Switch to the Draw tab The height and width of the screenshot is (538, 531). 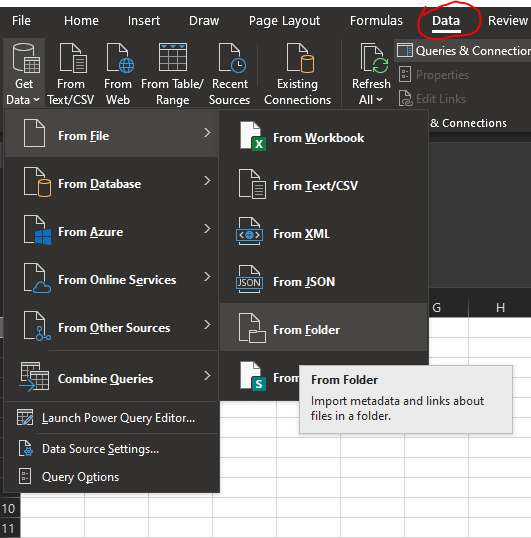tap(204, 21)
